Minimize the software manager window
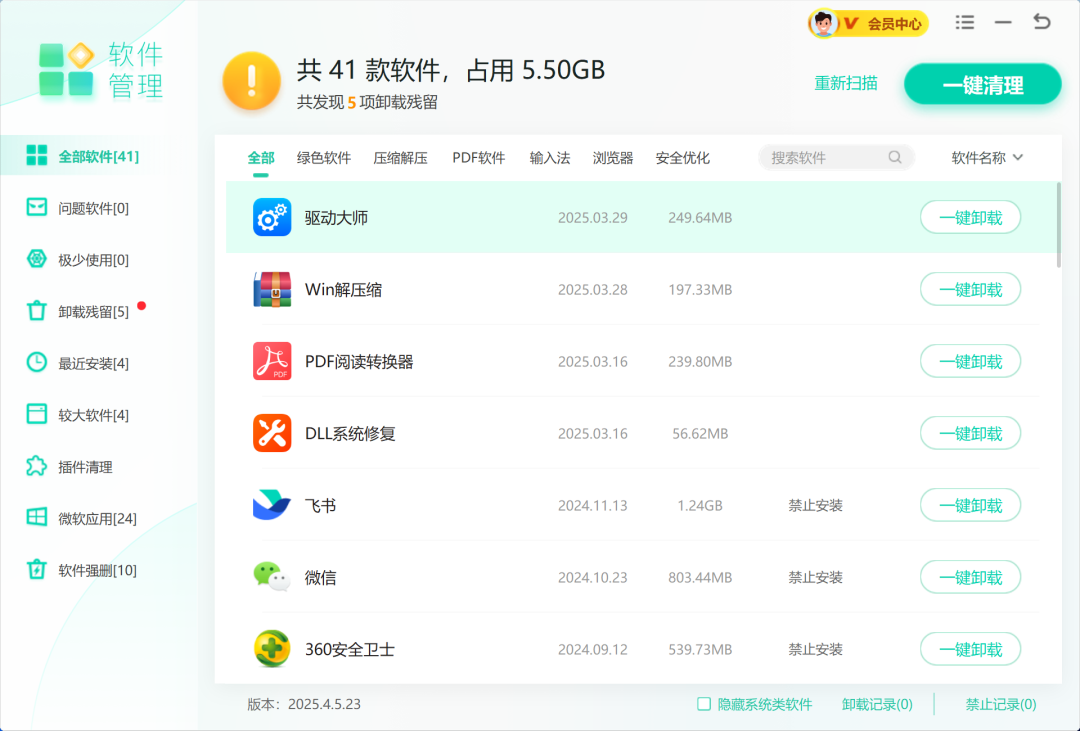The image size is (1080, 731). 1003,23
